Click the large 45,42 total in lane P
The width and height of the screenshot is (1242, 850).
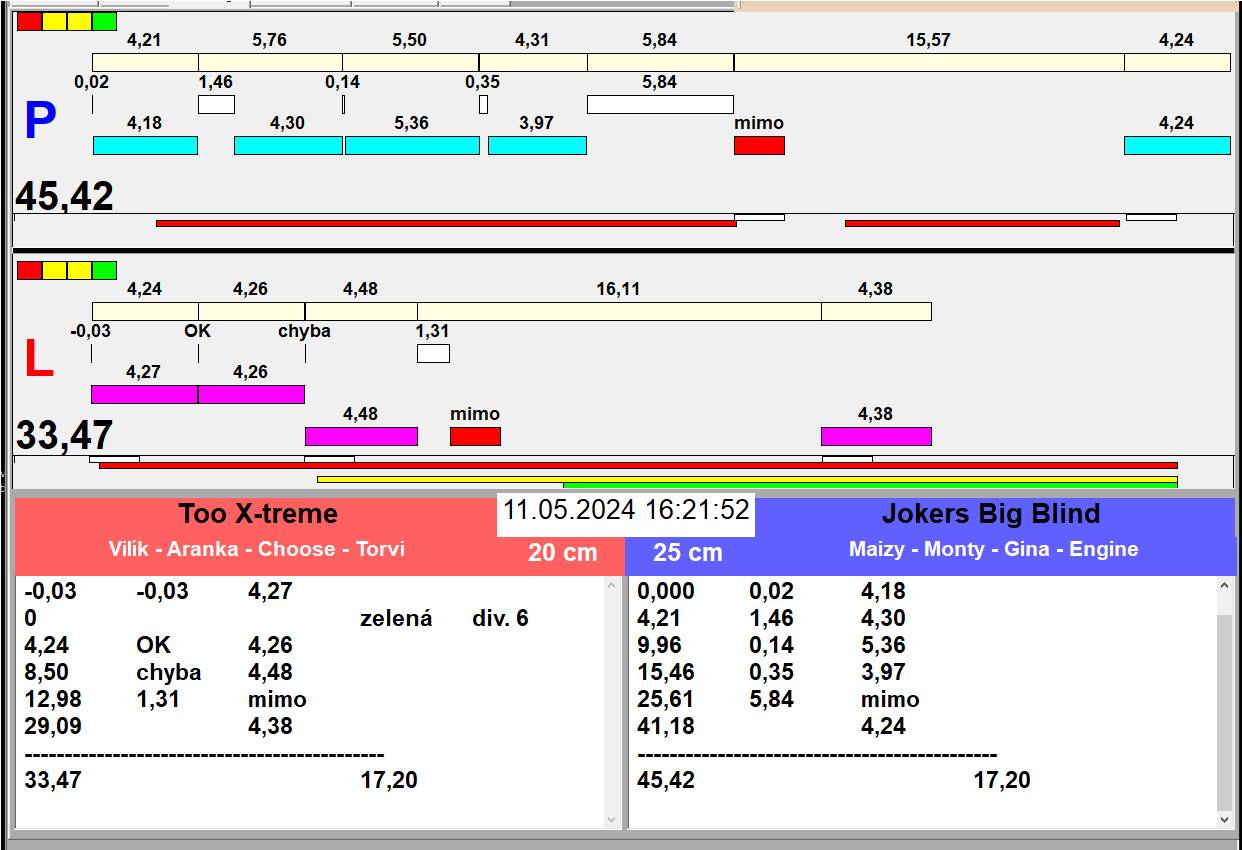point(64,196)
